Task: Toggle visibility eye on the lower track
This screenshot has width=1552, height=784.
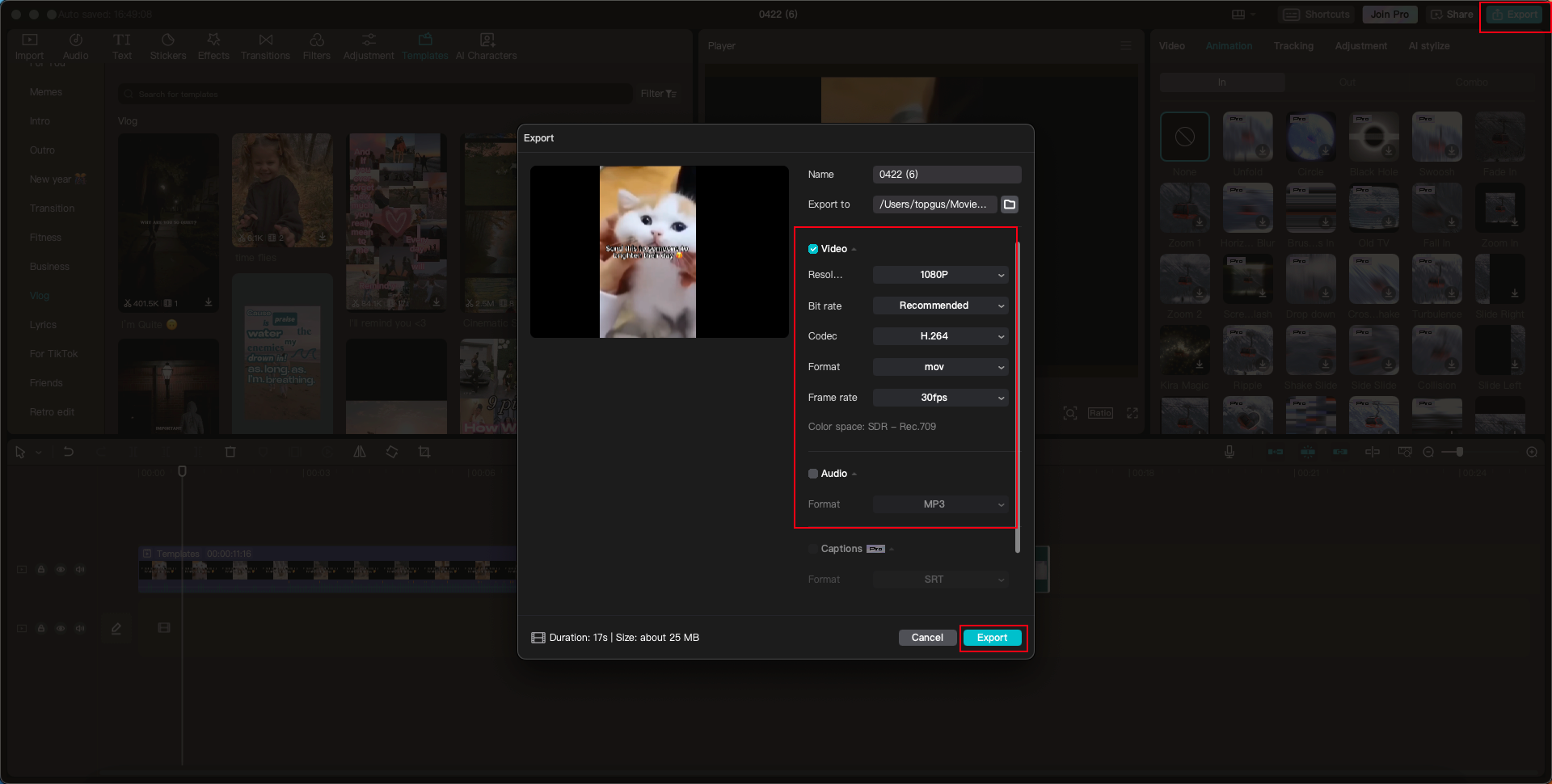Action: pos(61,628)
